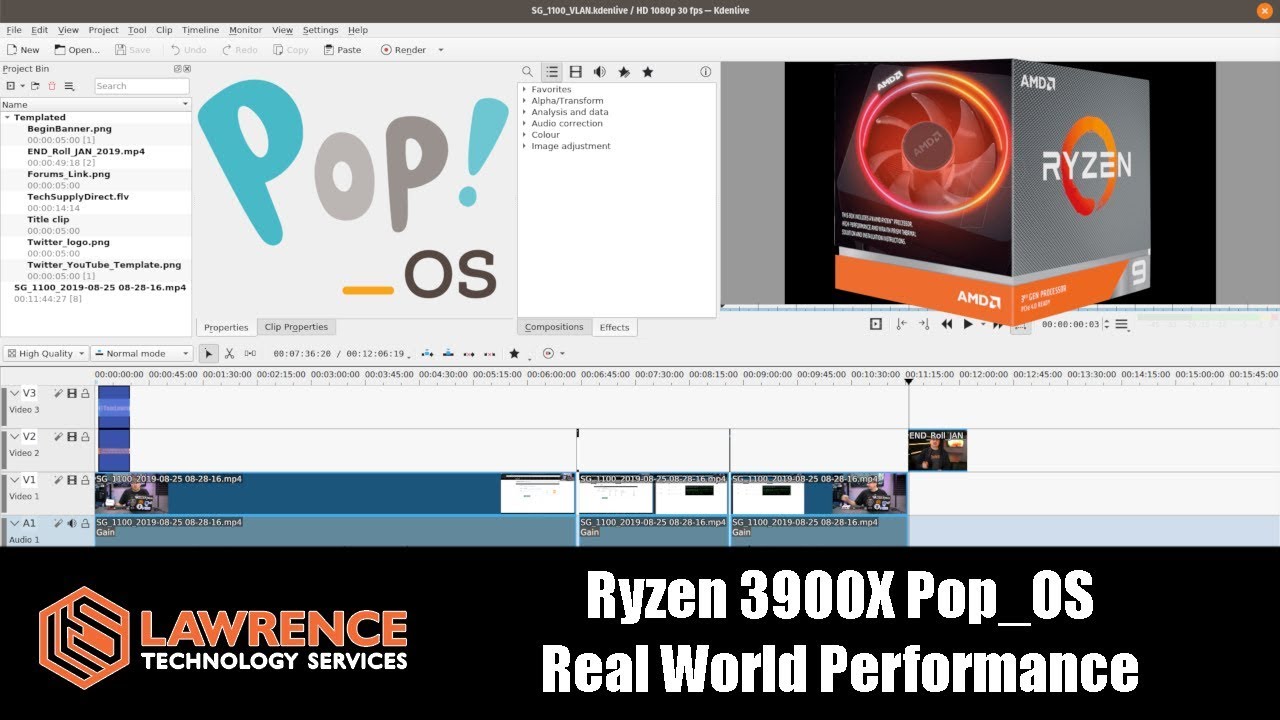Collapse track V1 with its chevron
The height and width of the screenshot is (720, 1280).
coord(15,480)
